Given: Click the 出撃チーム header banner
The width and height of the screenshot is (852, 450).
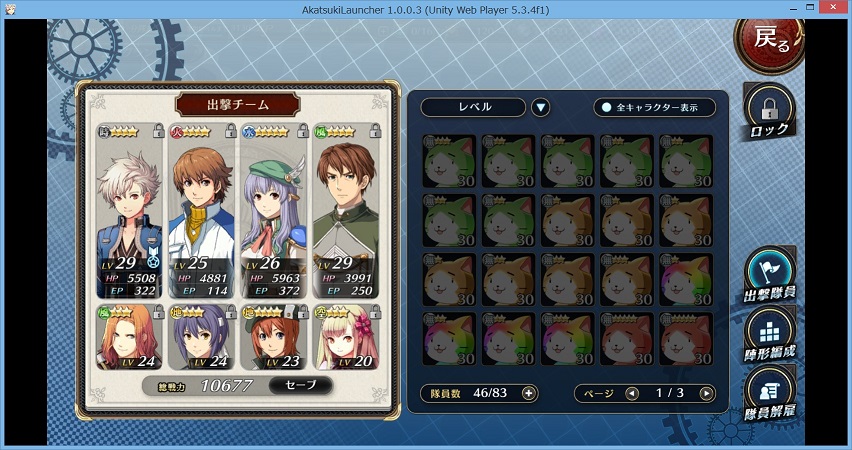Looking at the screenshot, I should point(237,104).
